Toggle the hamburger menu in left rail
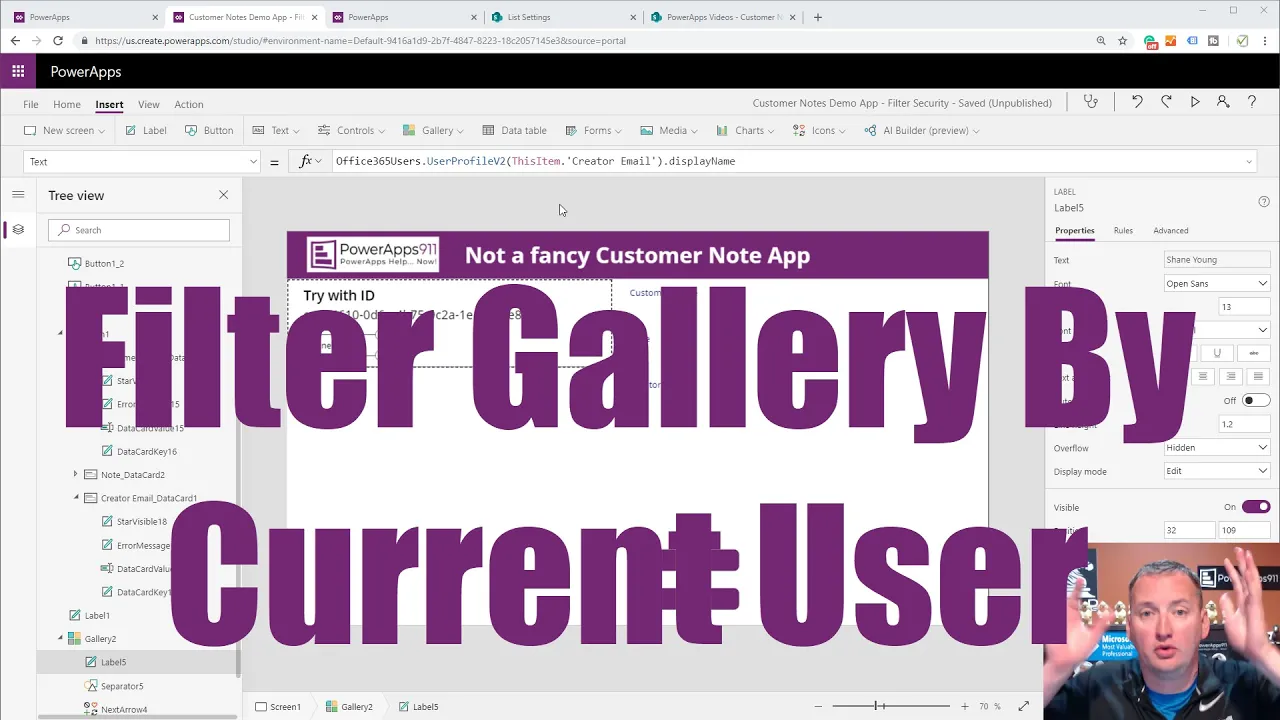Viewport: 1280px width, 720px height. click(x=18, y=195)
